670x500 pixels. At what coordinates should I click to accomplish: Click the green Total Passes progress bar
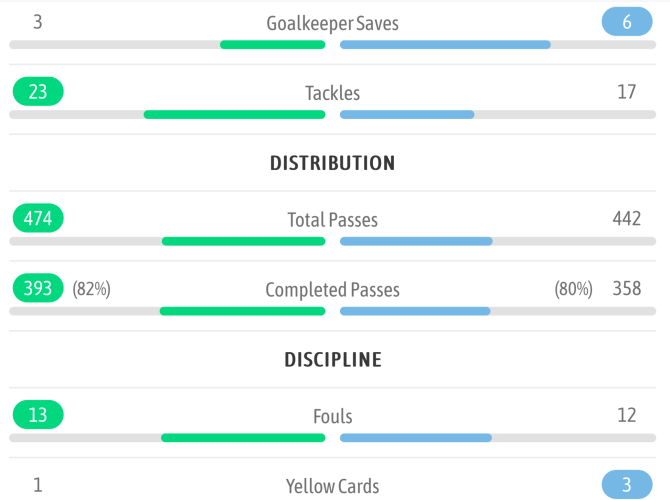click(x=243, y=241)
